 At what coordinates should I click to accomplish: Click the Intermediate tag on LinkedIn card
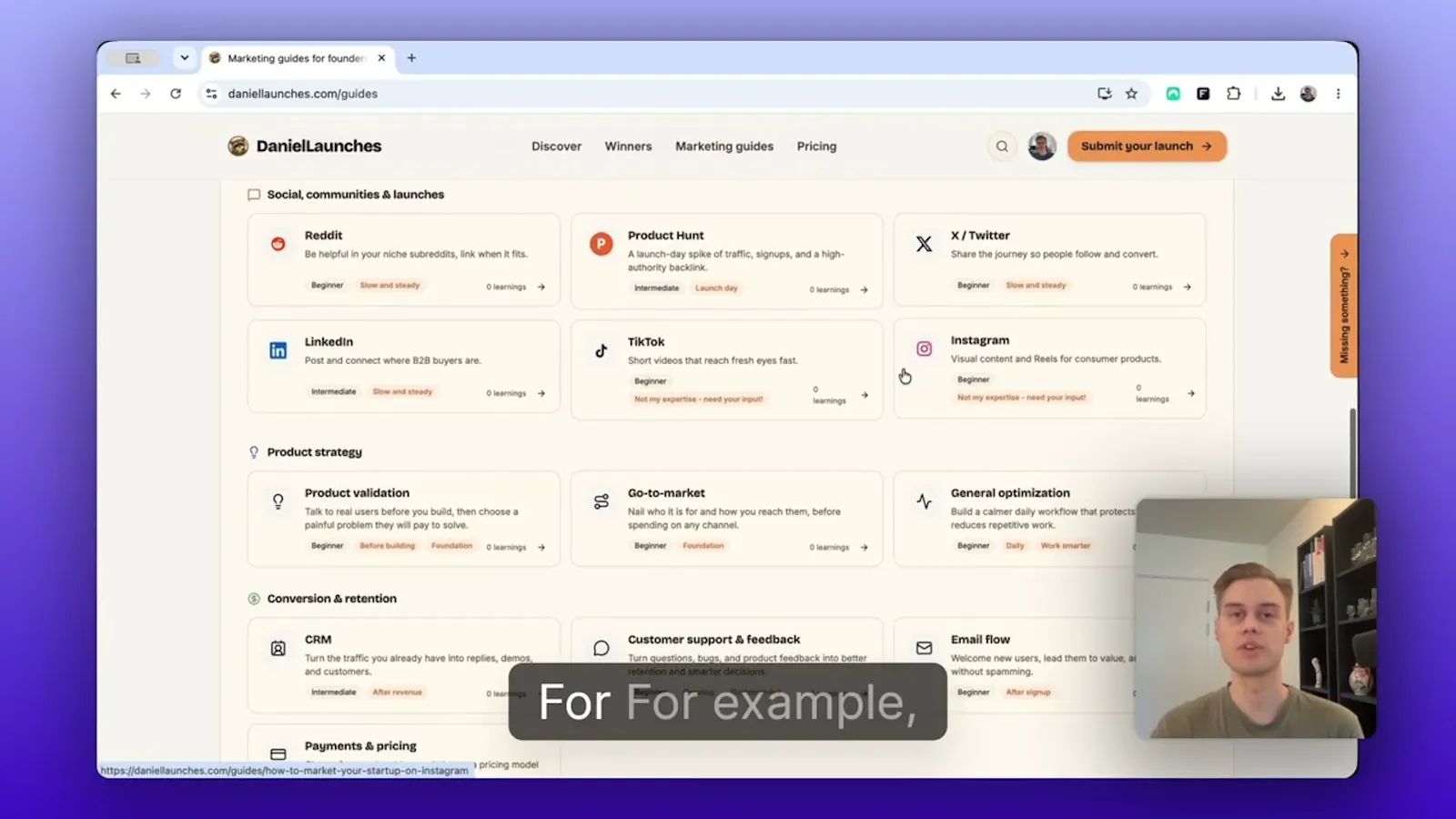click(x=333, y=392)
